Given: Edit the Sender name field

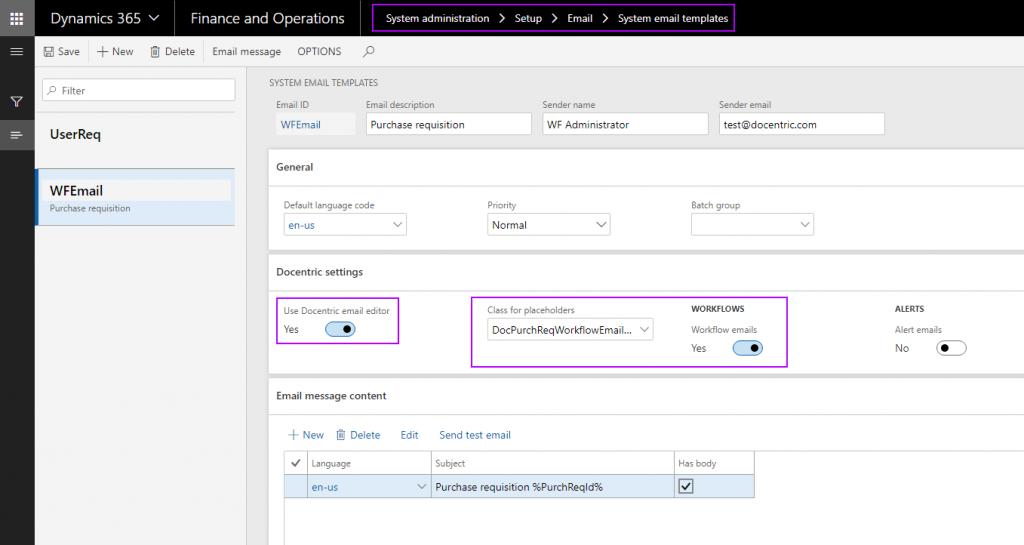Looking at the screenshot, I should [625, 124].
